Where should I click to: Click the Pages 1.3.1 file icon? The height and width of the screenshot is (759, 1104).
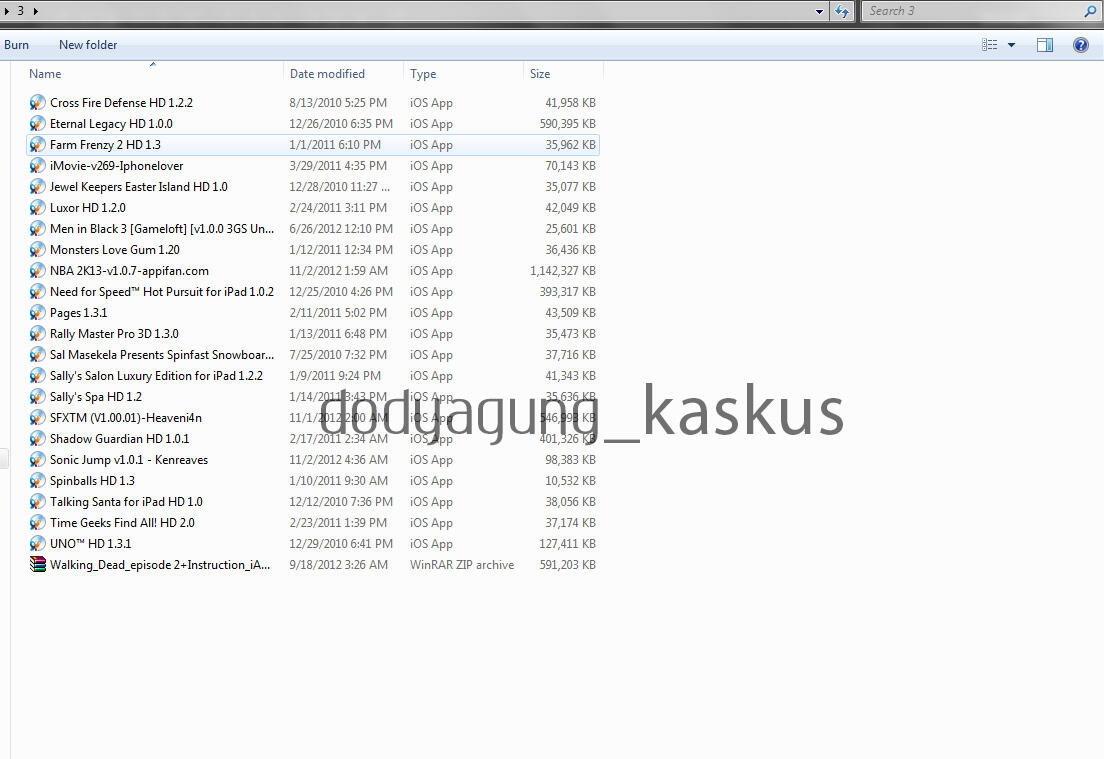click(x=37, y=313)
